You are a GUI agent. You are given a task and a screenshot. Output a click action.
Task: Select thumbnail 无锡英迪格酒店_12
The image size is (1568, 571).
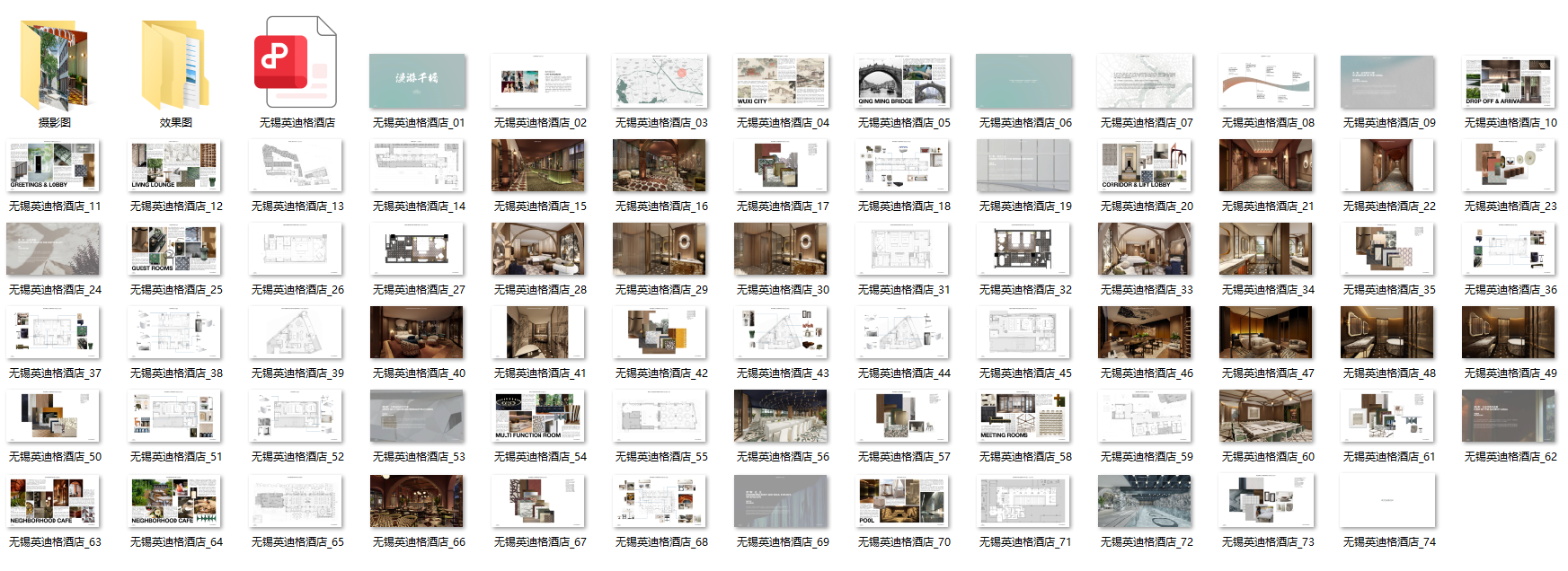coord(175,165)
